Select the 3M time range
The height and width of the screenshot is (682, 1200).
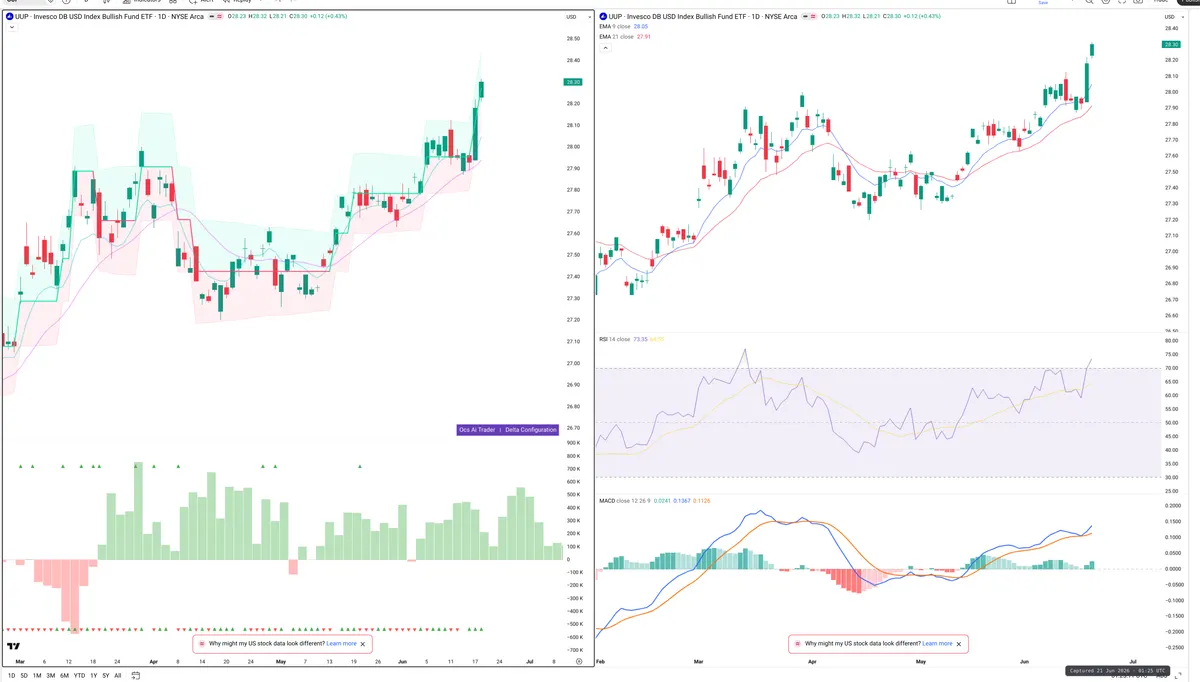pos(50,676)
